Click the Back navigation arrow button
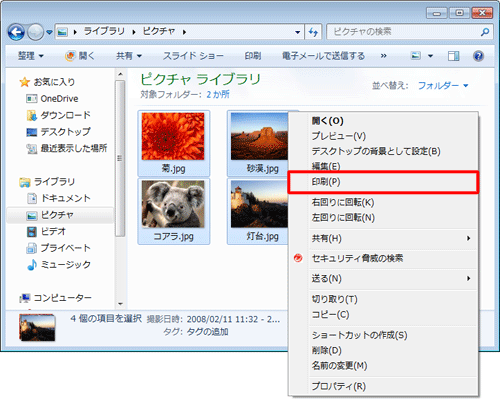 (16, 32)
